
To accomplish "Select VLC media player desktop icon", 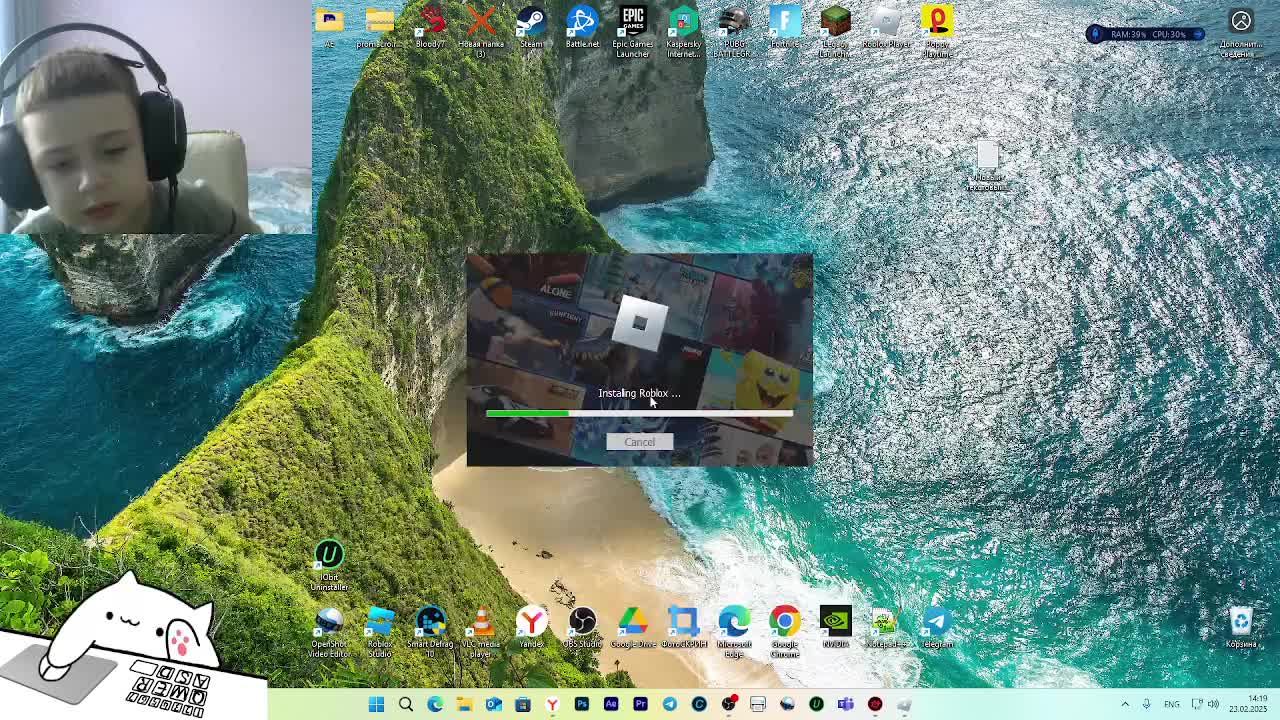I will [x=481, y=633].
